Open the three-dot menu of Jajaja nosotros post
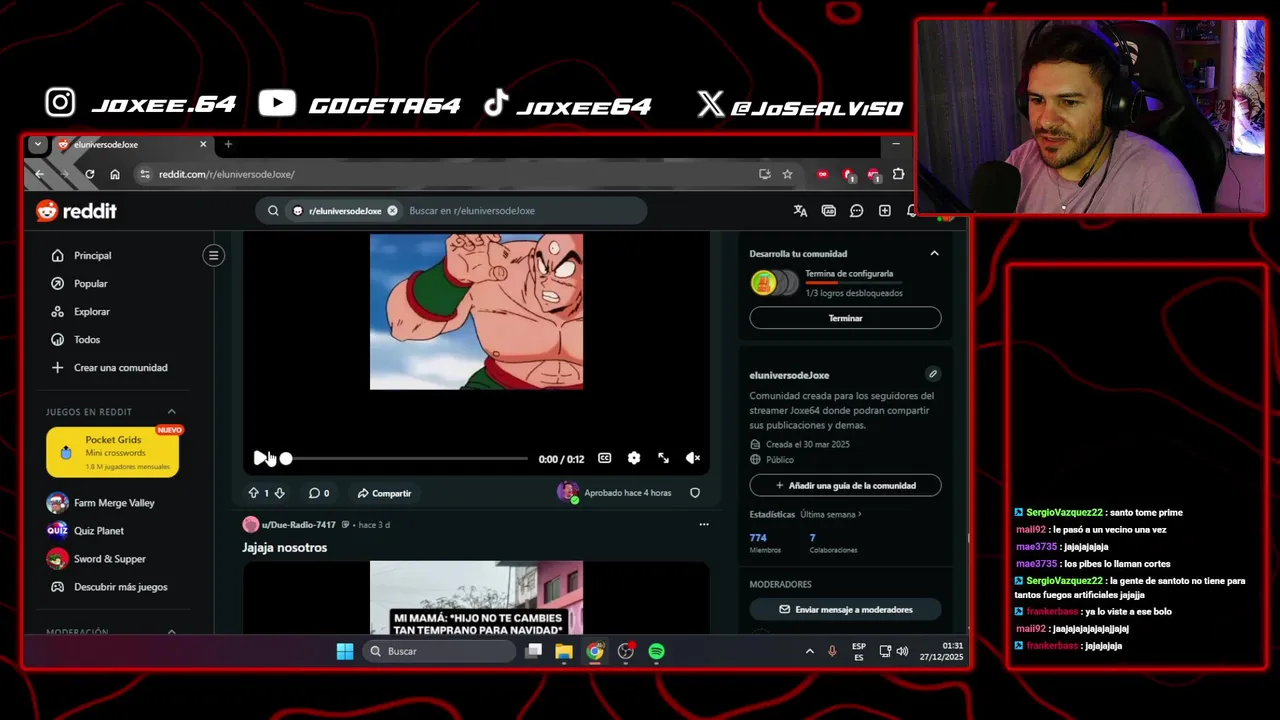The height and width of the screenshot is (720, 1280). (703, 524)
